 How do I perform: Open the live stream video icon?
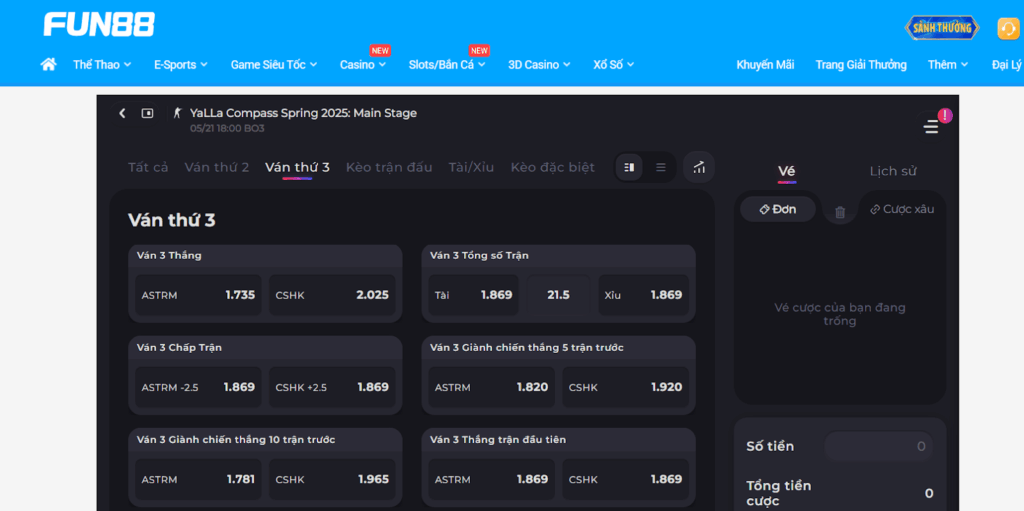click(x=148, y=113)
